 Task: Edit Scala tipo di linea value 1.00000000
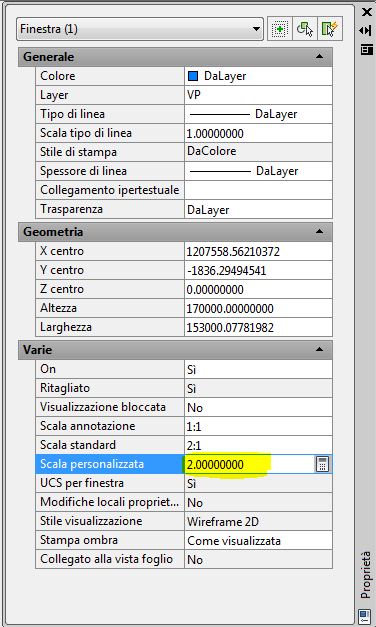[x=258, y=133]
